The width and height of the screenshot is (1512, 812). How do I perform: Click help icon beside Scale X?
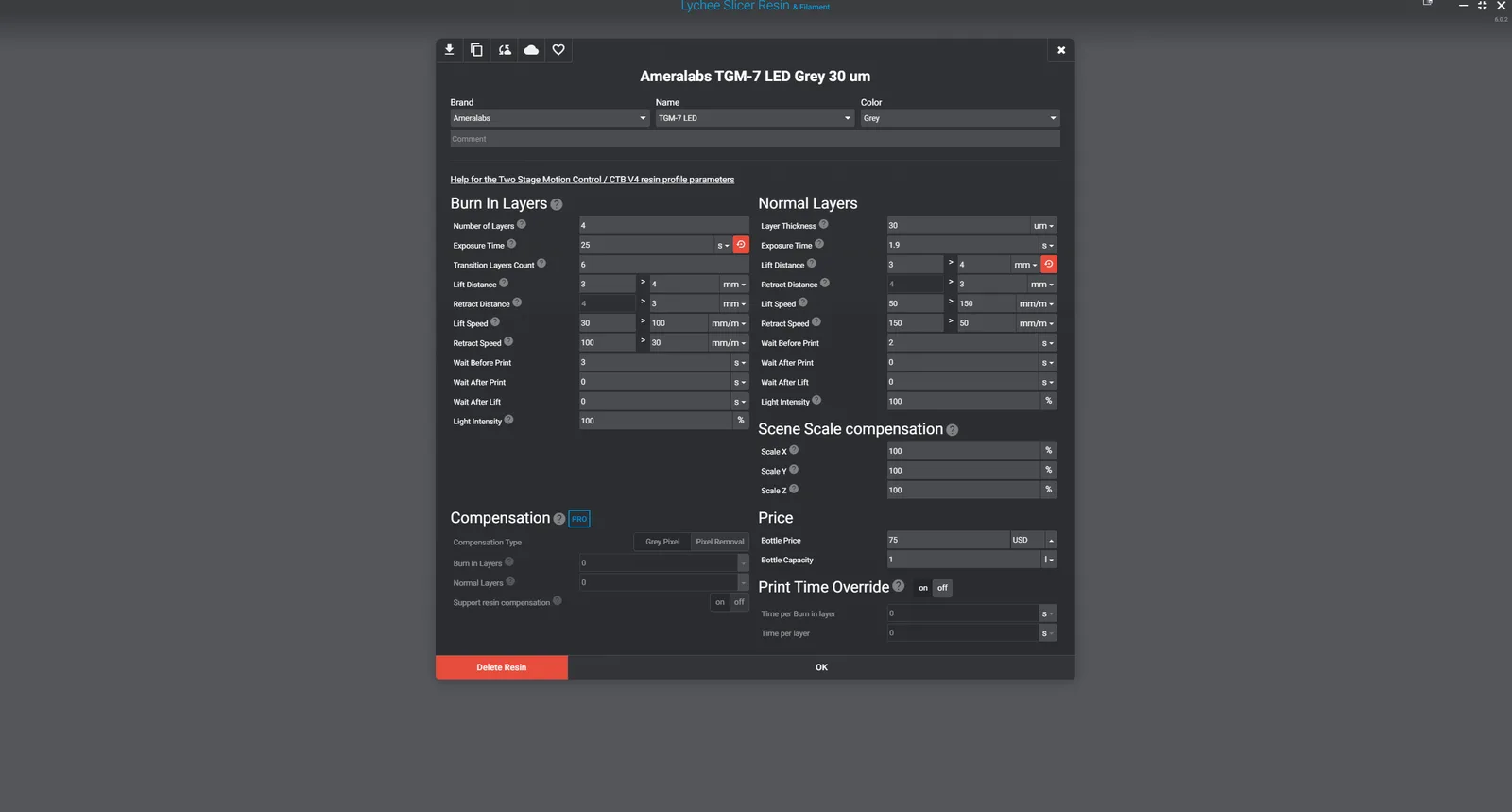pos(794,450)
